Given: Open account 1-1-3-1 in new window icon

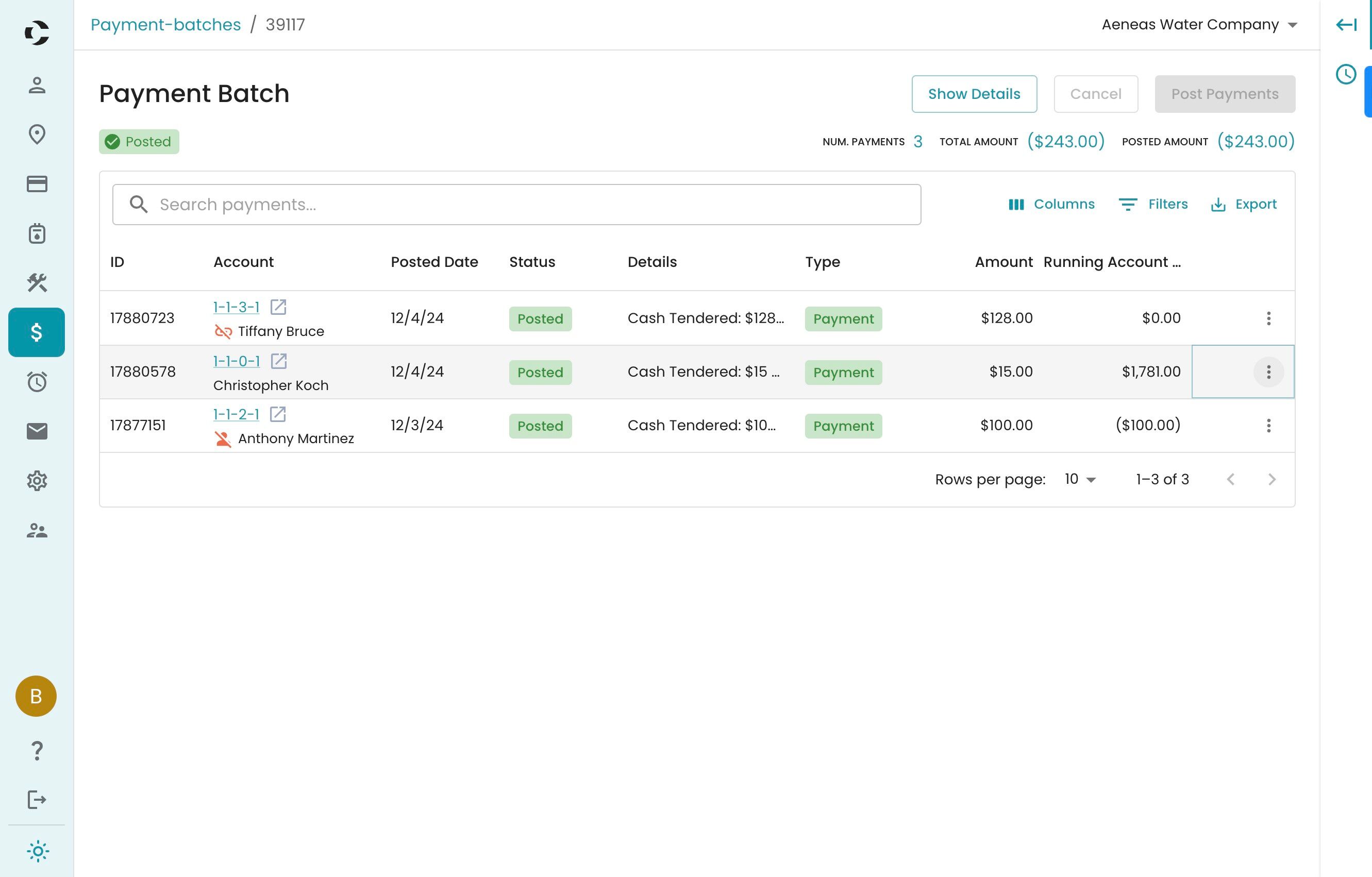Looking at the screenshot, I should tap(278, 307).
